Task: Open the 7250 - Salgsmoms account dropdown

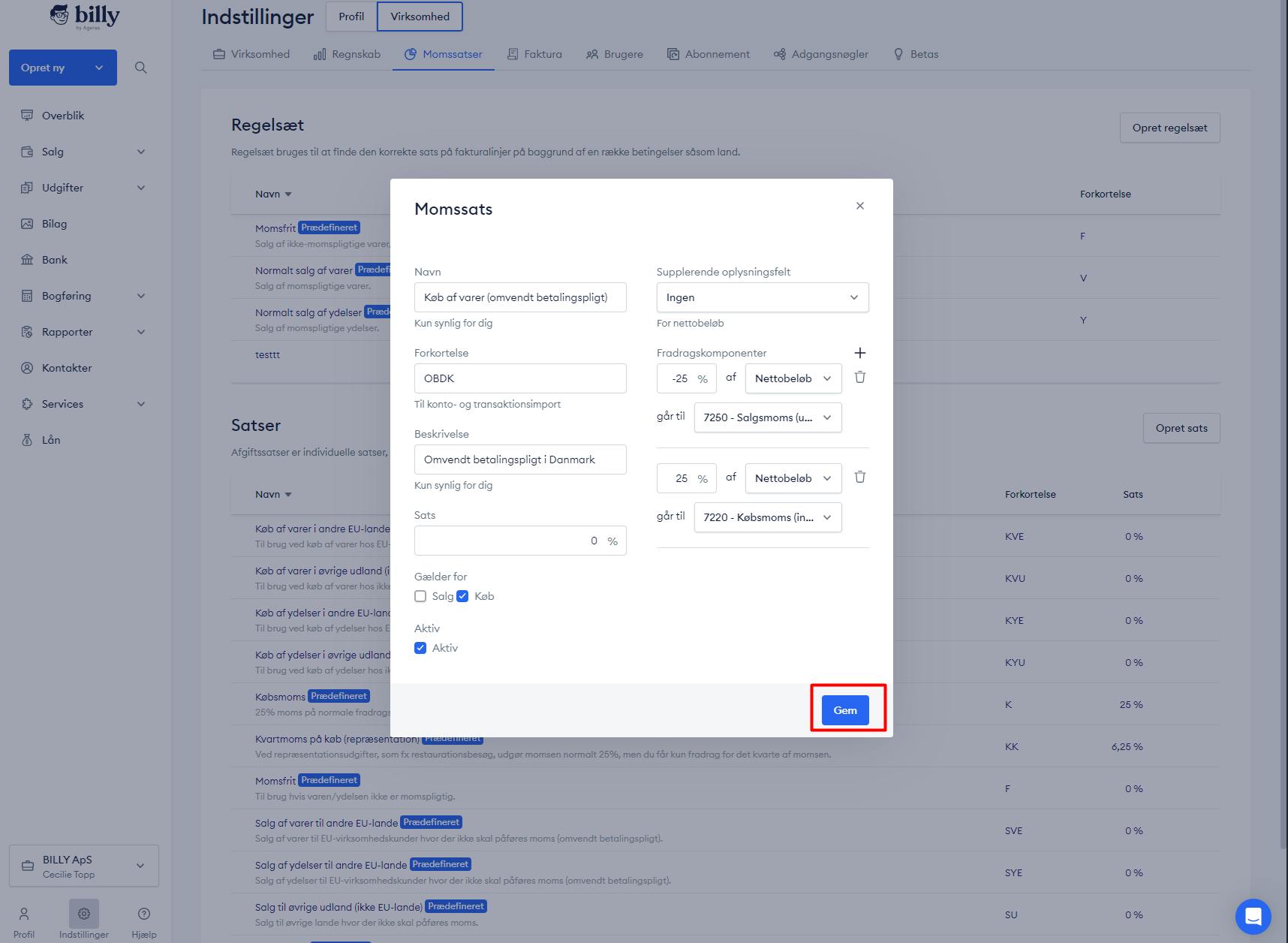Action: pyautogui.click(x=768, y=417)
